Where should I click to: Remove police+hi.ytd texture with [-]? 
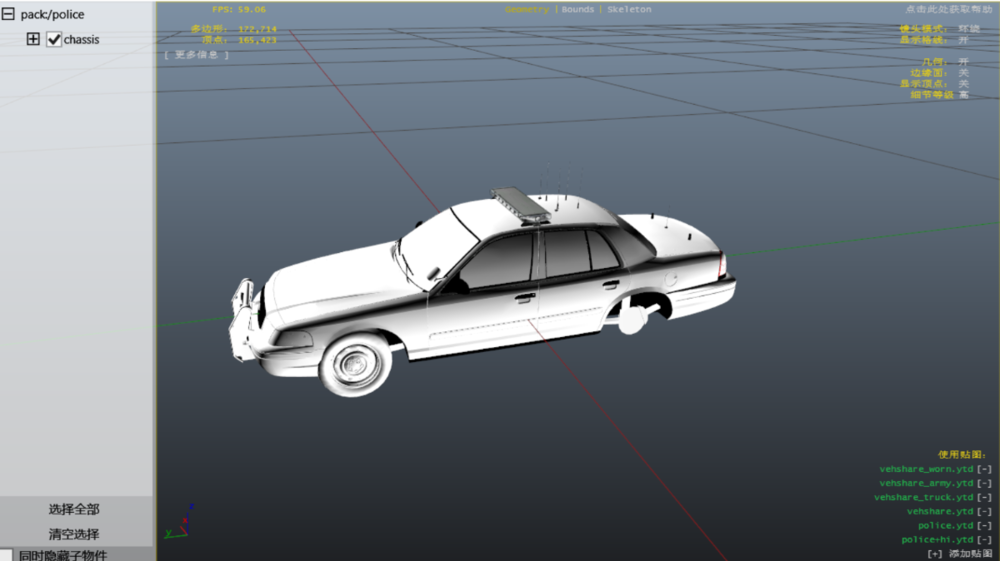[x=985, y=539]
